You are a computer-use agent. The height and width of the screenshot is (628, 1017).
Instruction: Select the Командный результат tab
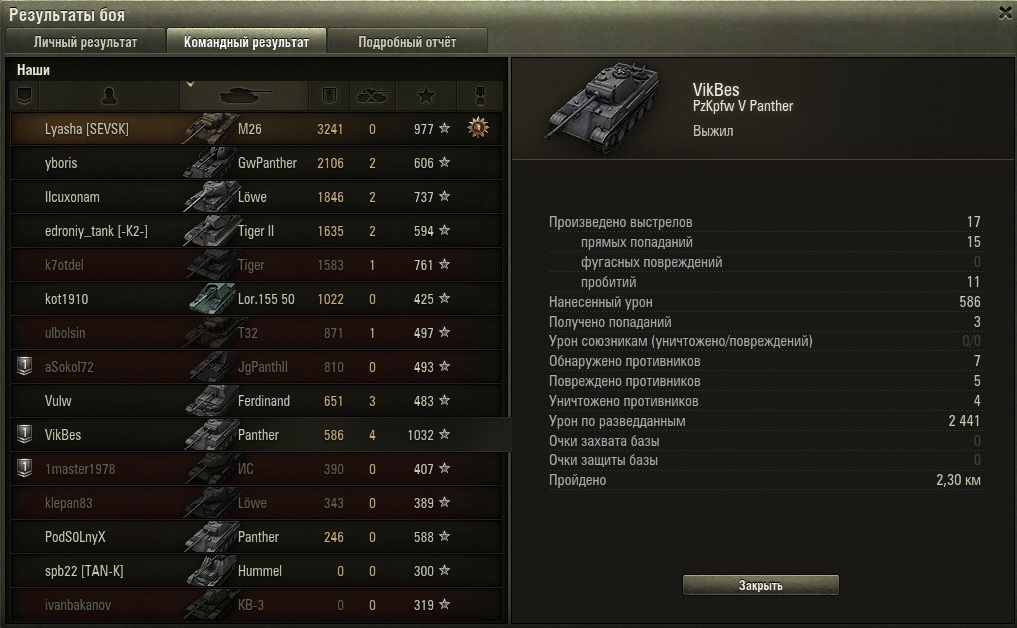[x=246, y=42]
